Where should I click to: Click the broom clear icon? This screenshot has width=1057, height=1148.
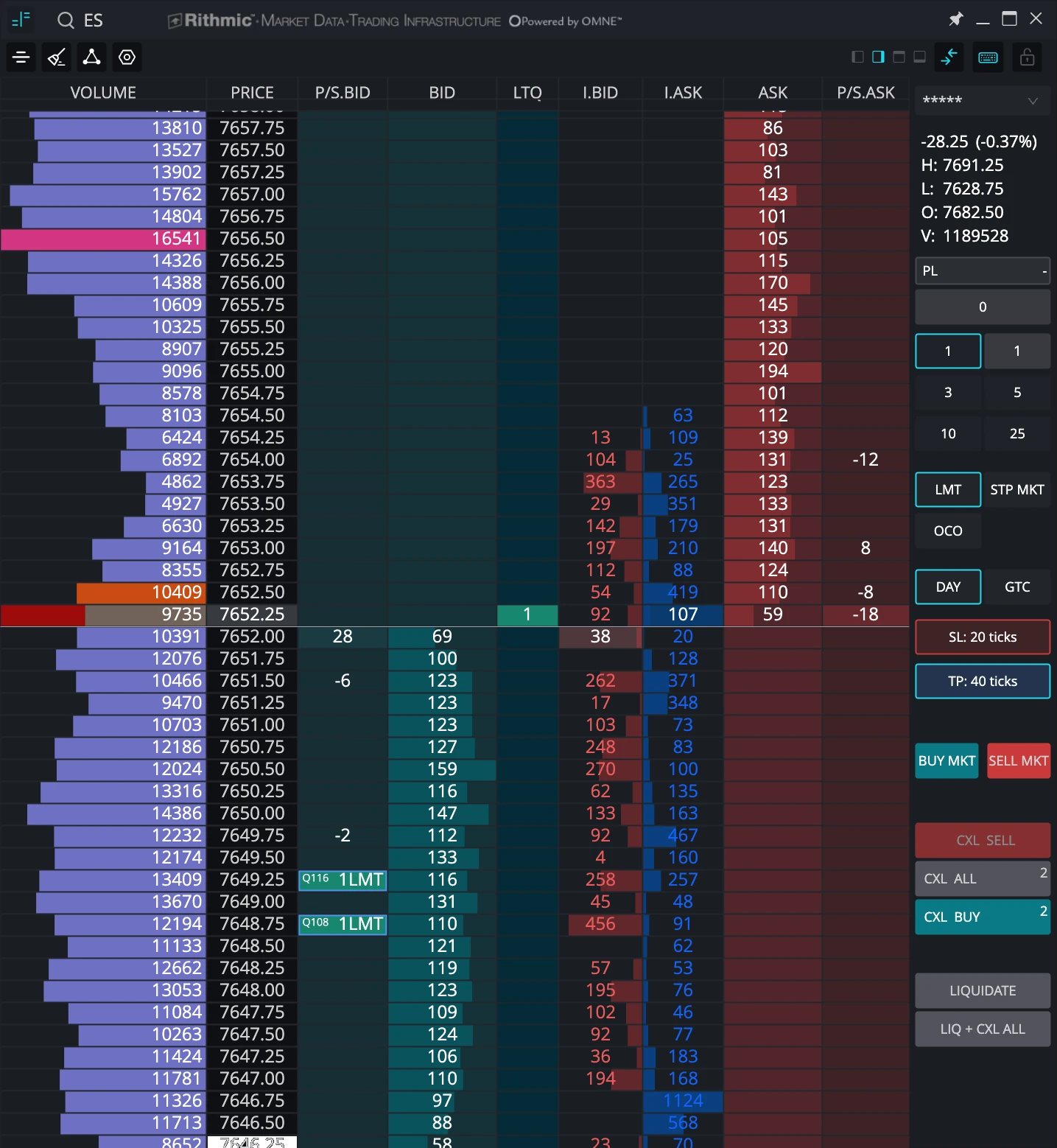(56, 57)
